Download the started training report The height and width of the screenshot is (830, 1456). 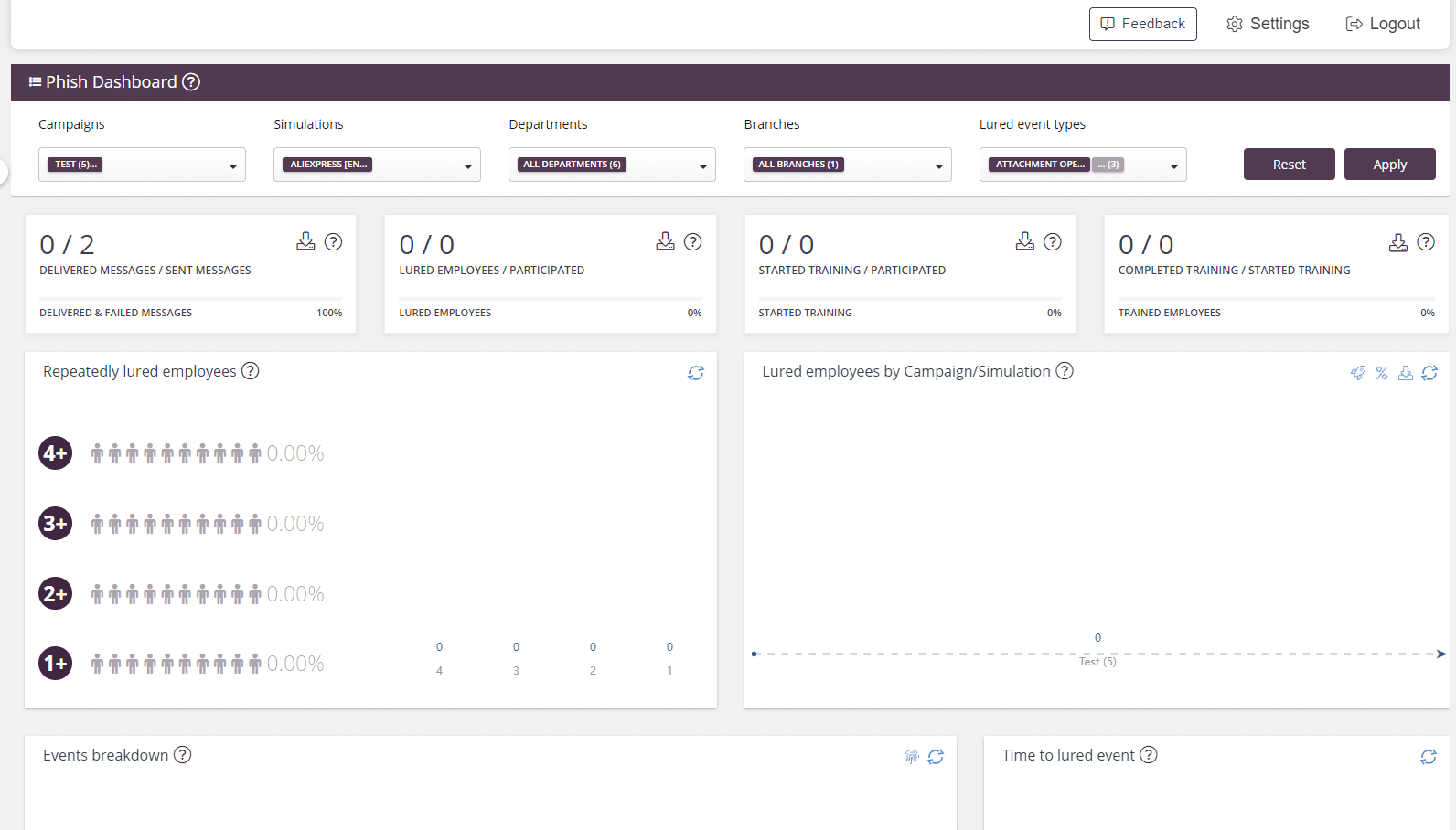tap(1025, 241)
